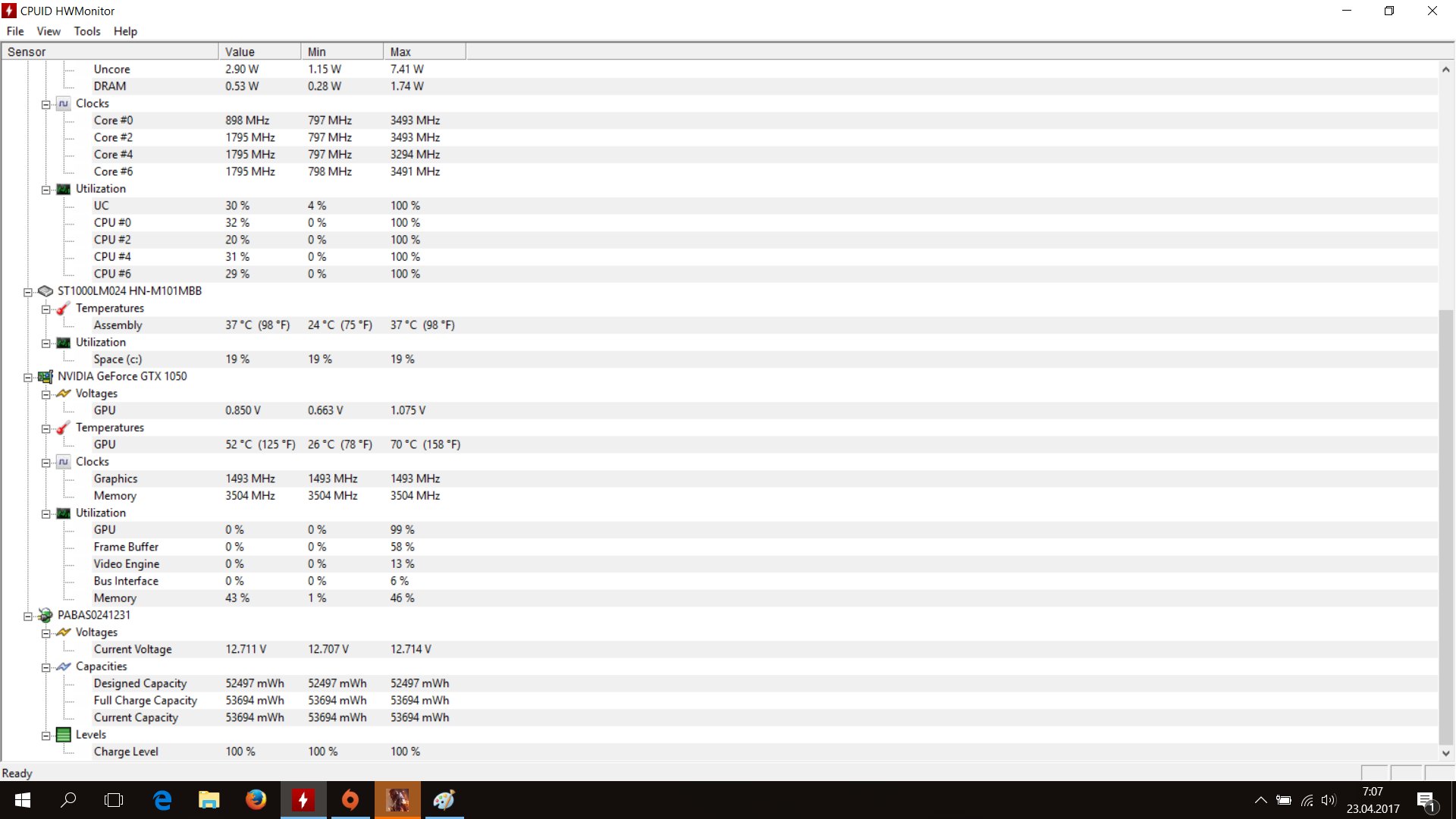Image resolution: width=1456 pixels, height=819 pixels.
Task: Open File Explorer from taskbar
Action: tap(209, 800)
